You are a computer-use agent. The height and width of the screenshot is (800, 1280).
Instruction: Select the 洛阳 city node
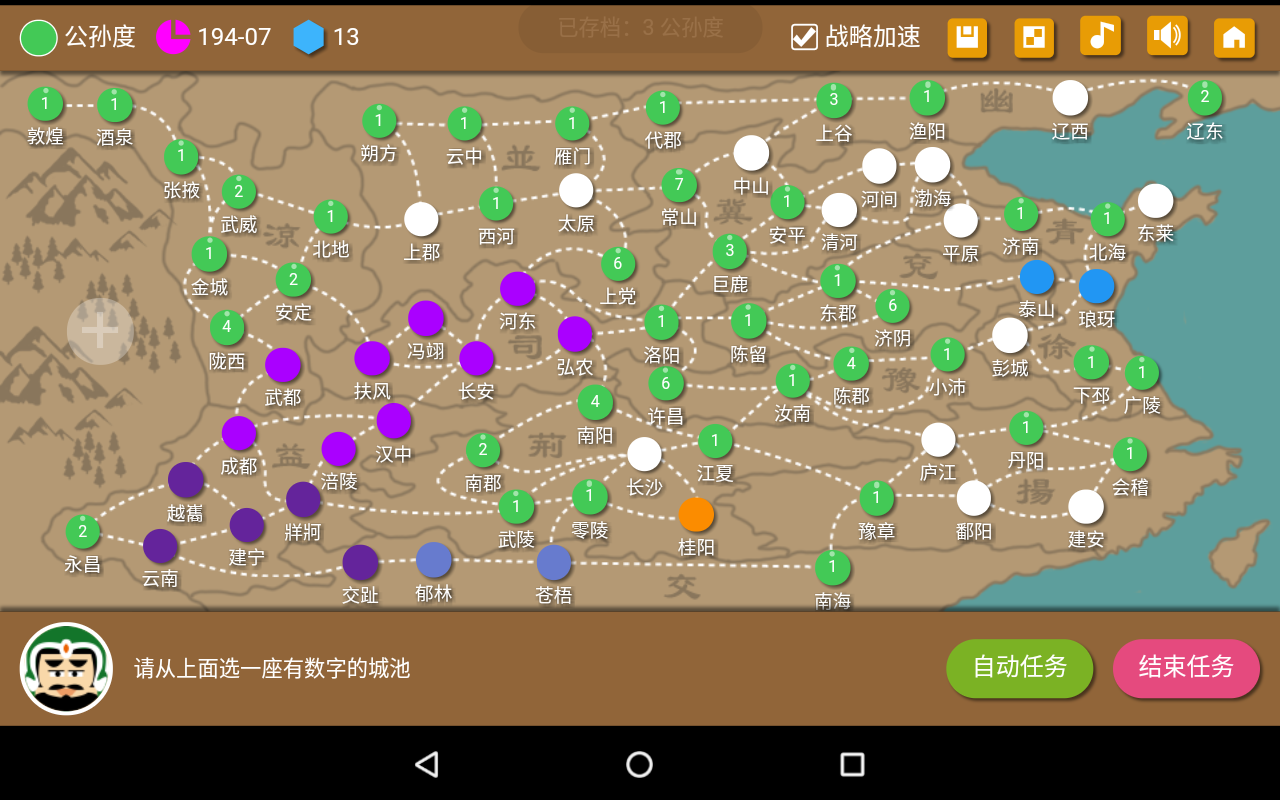click(x=661, y=323)
